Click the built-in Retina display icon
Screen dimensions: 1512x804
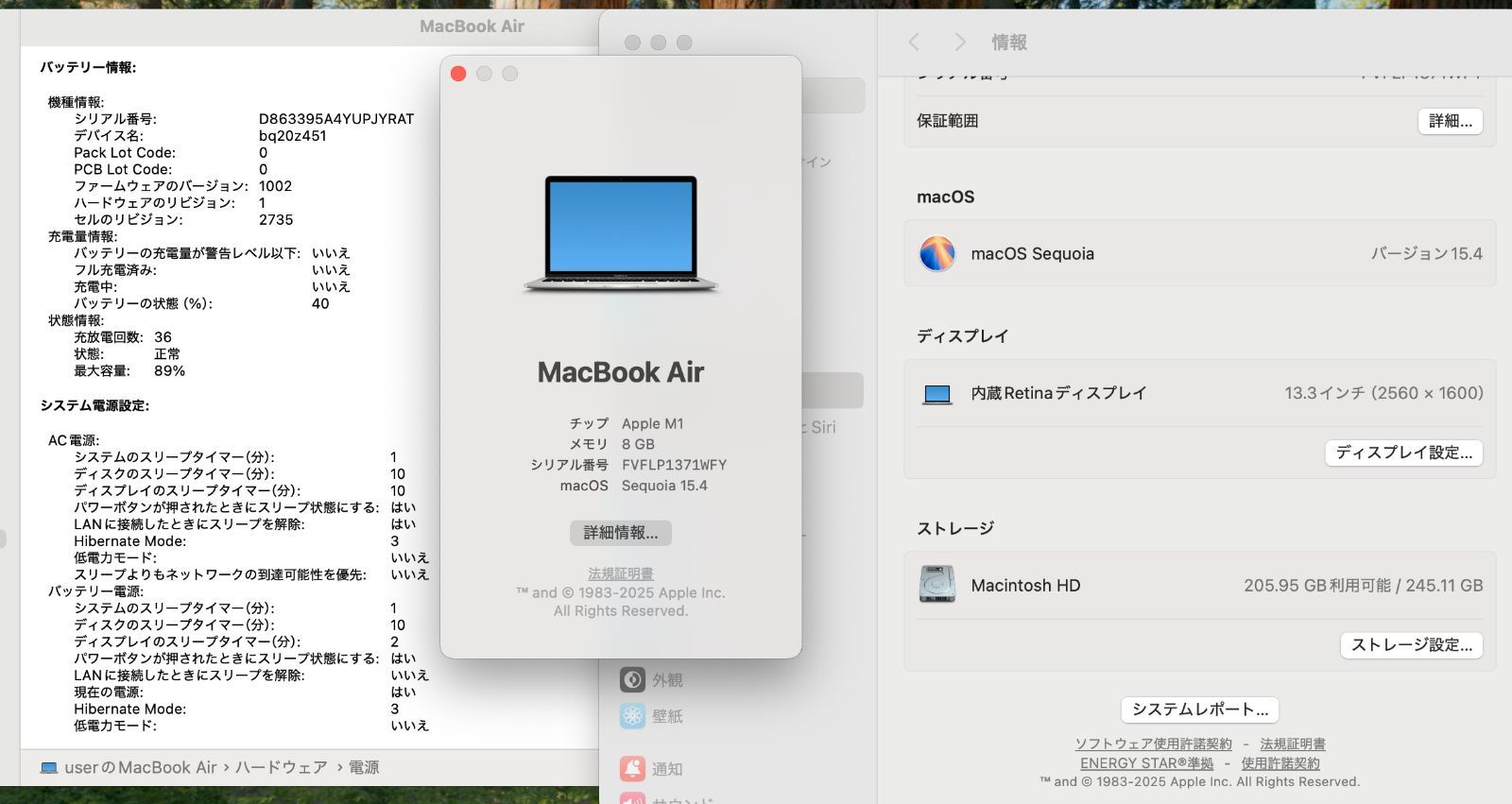tap(937, 394)
